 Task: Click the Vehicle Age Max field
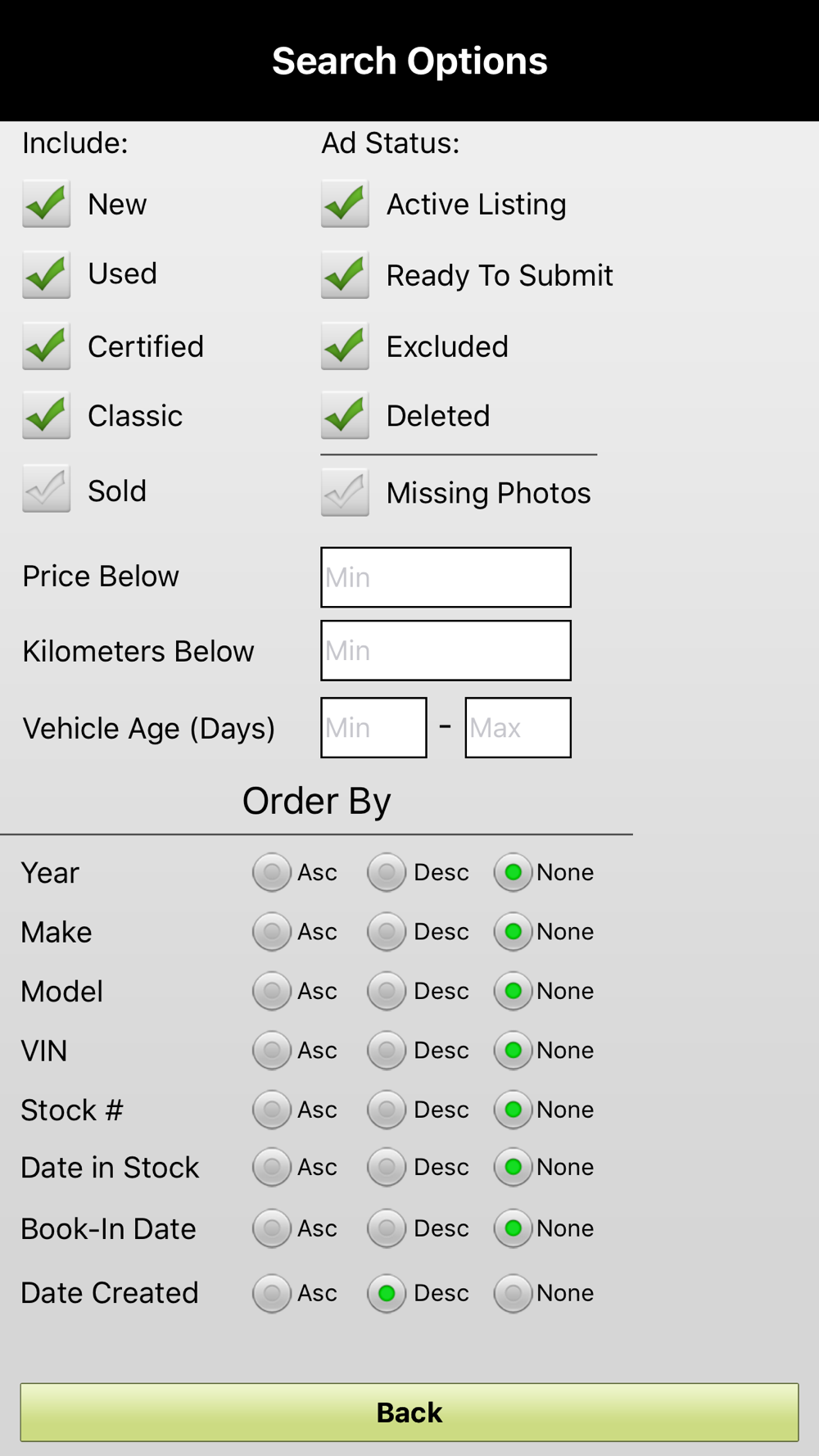point(518,727)
